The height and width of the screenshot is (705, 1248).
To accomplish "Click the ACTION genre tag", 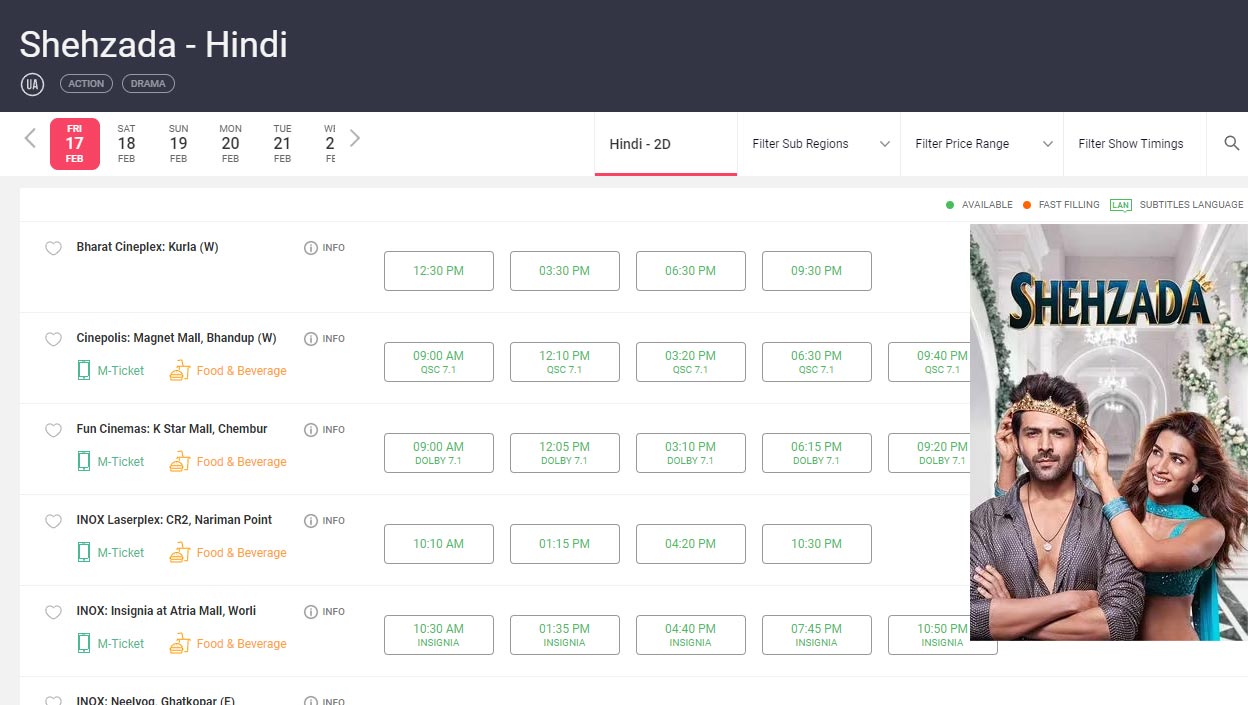I will 86,84.
